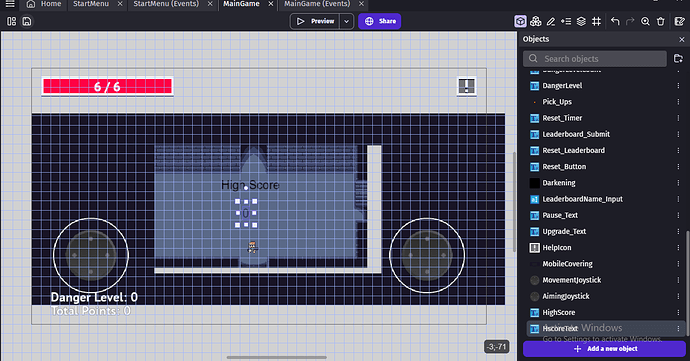The width and height of the screenshot is (690, 361).
Task: Click the help icon in scene canvas
Action: (x=466, y=86)
